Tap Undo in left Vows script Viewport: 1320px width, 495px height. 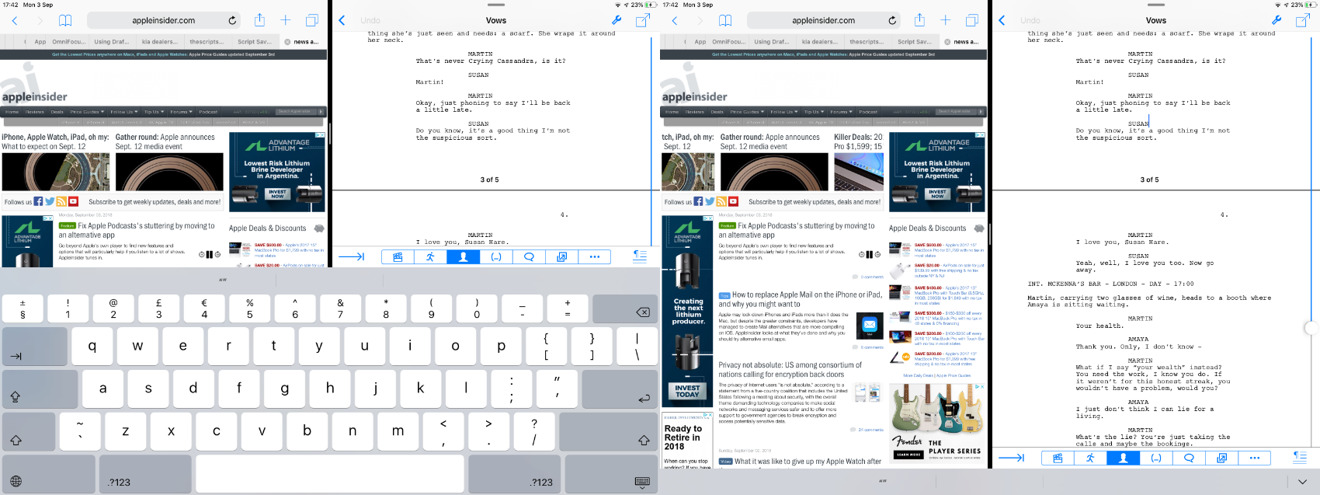(370, 20)
